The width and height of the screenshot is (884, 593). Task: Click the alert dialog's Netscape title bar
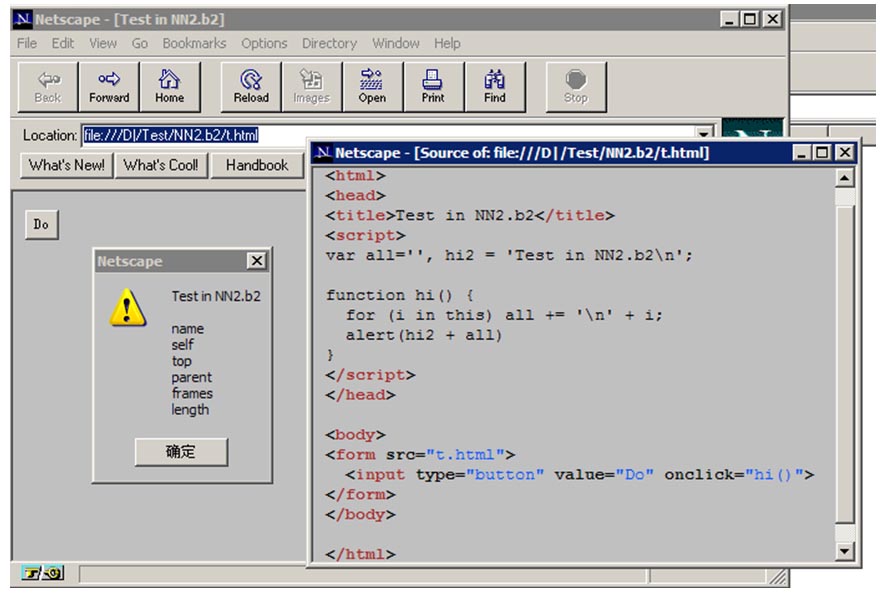(x=182, y=261)
